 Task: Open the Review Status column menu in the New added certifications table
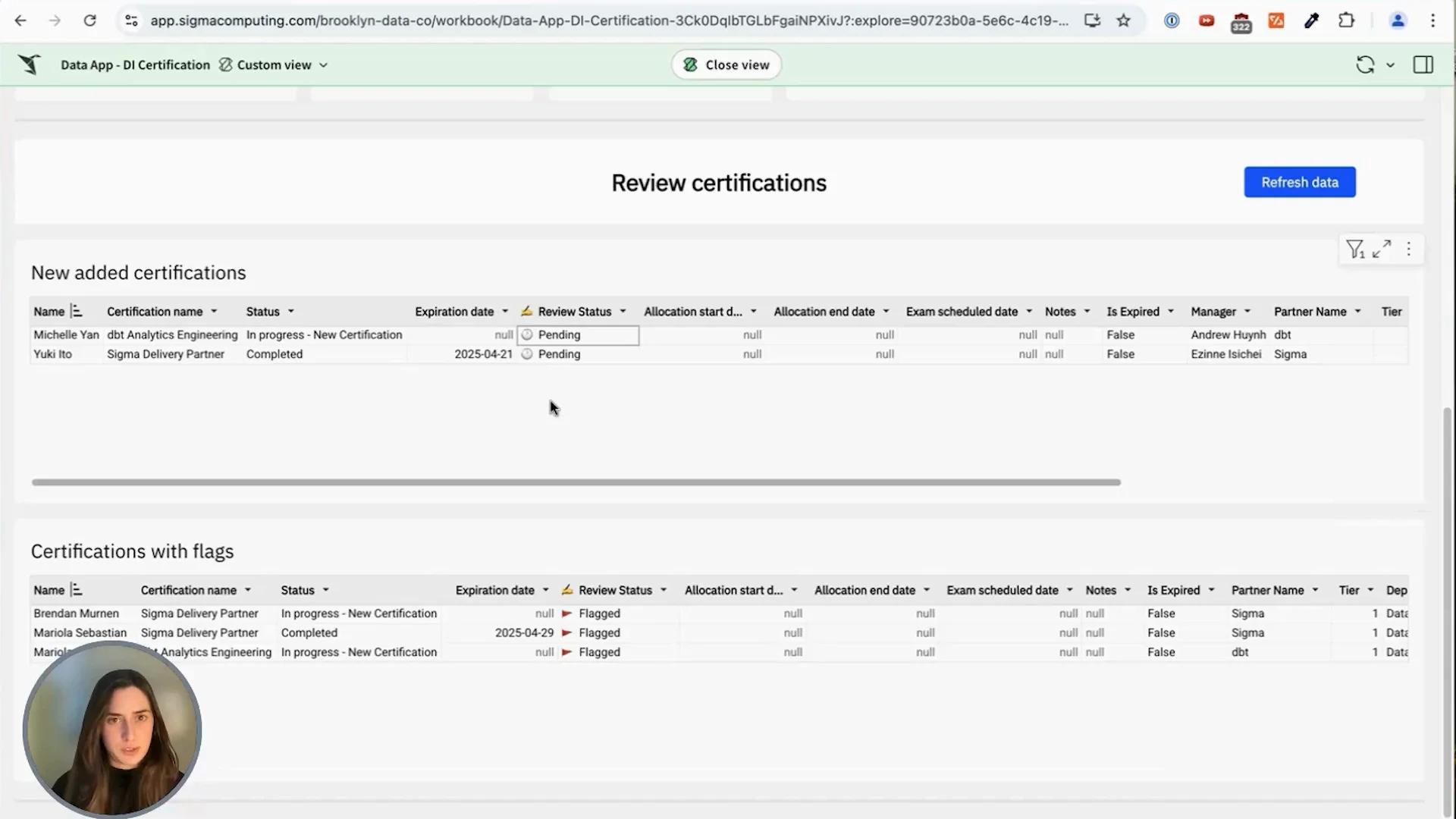(623, 312)
